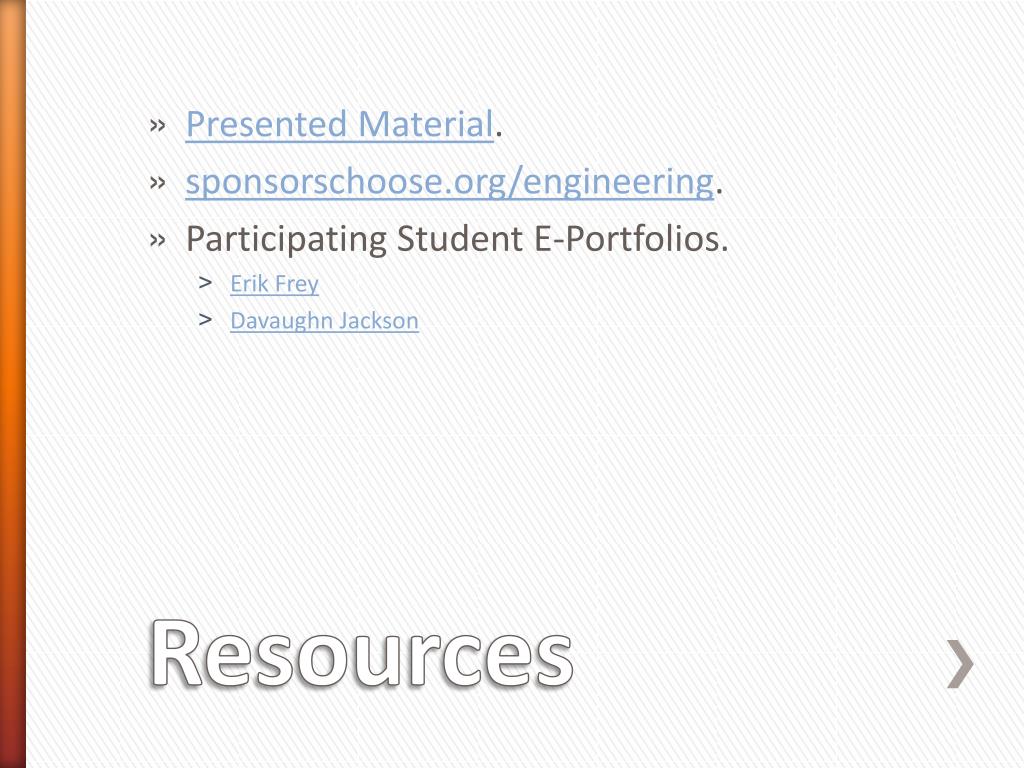Click the arrow bullet before Davaughn Jackson
Viewport: 1024px width, 768px height.
tap(206, 320)
